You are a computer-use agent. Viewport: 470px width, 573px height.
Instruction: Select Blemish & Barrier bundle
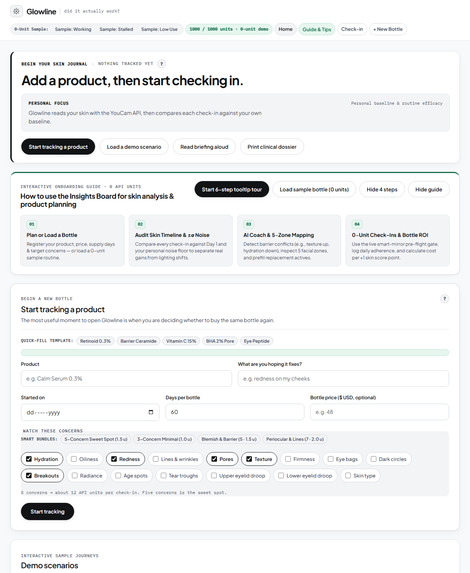229,439
